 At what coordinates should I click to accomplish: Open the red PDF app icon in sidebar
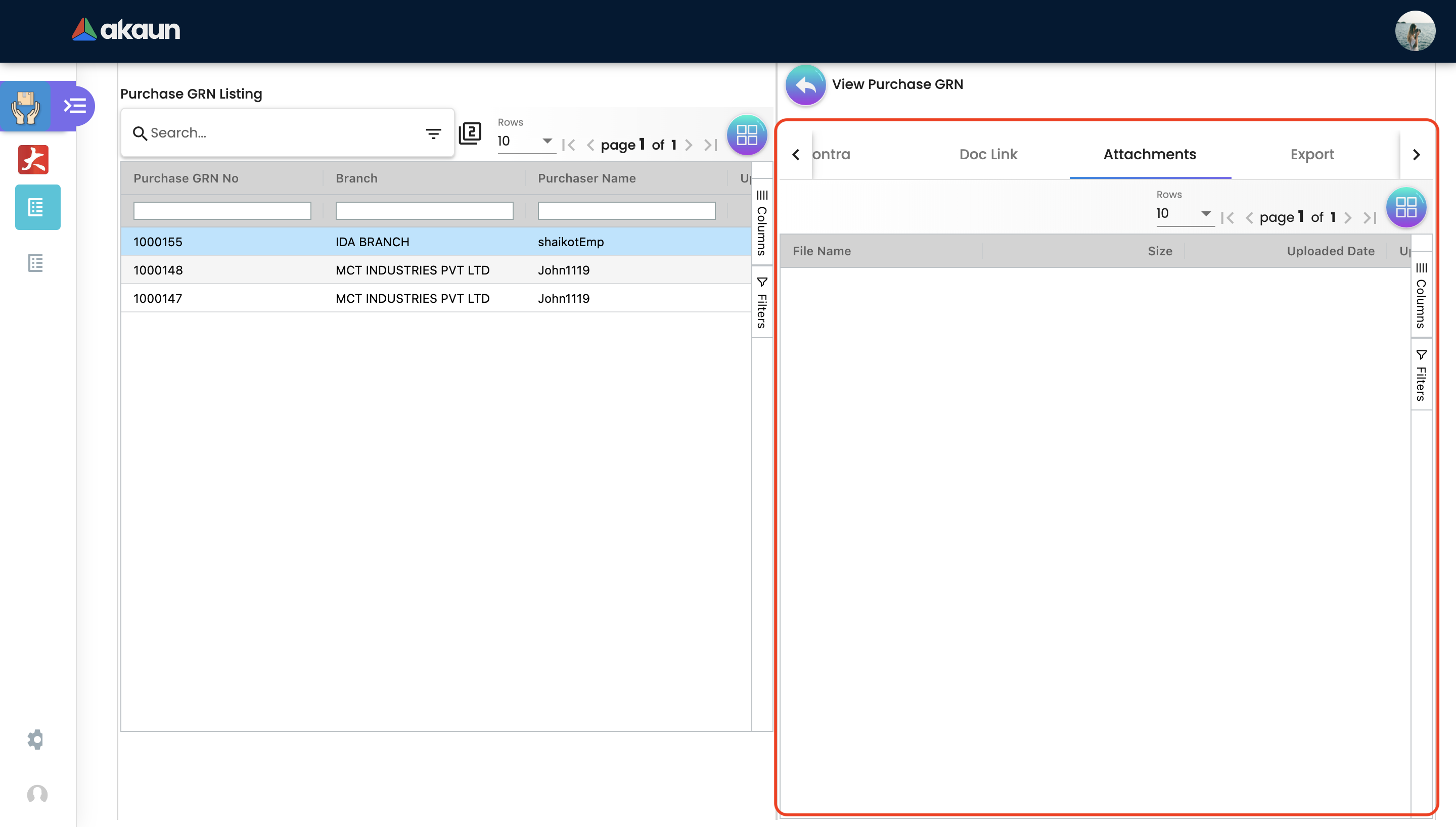[33, 160]
